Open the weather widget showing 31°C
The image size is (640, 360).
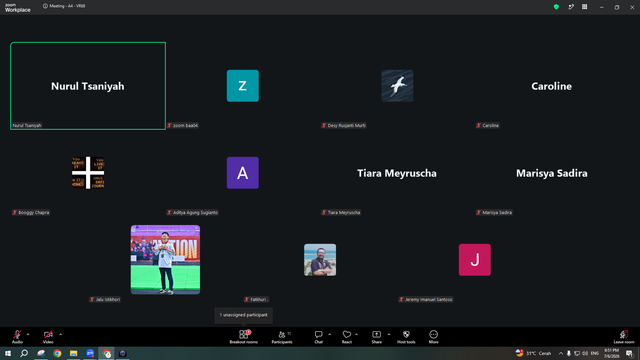[533, 353]
